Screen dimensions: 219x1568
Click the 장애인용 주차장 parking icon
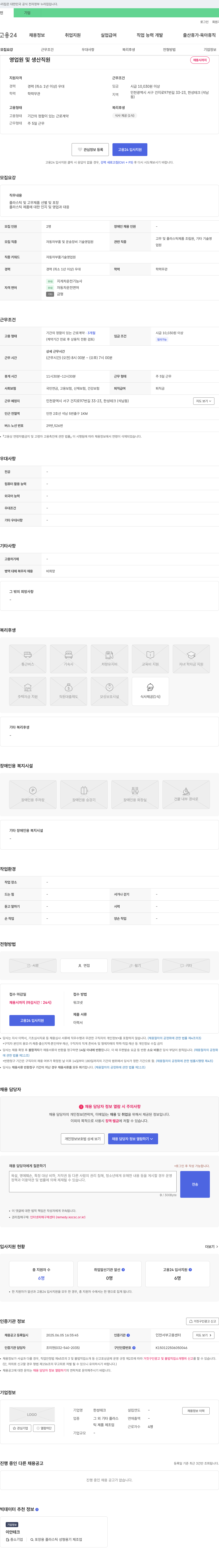click(x=33, y=794)
